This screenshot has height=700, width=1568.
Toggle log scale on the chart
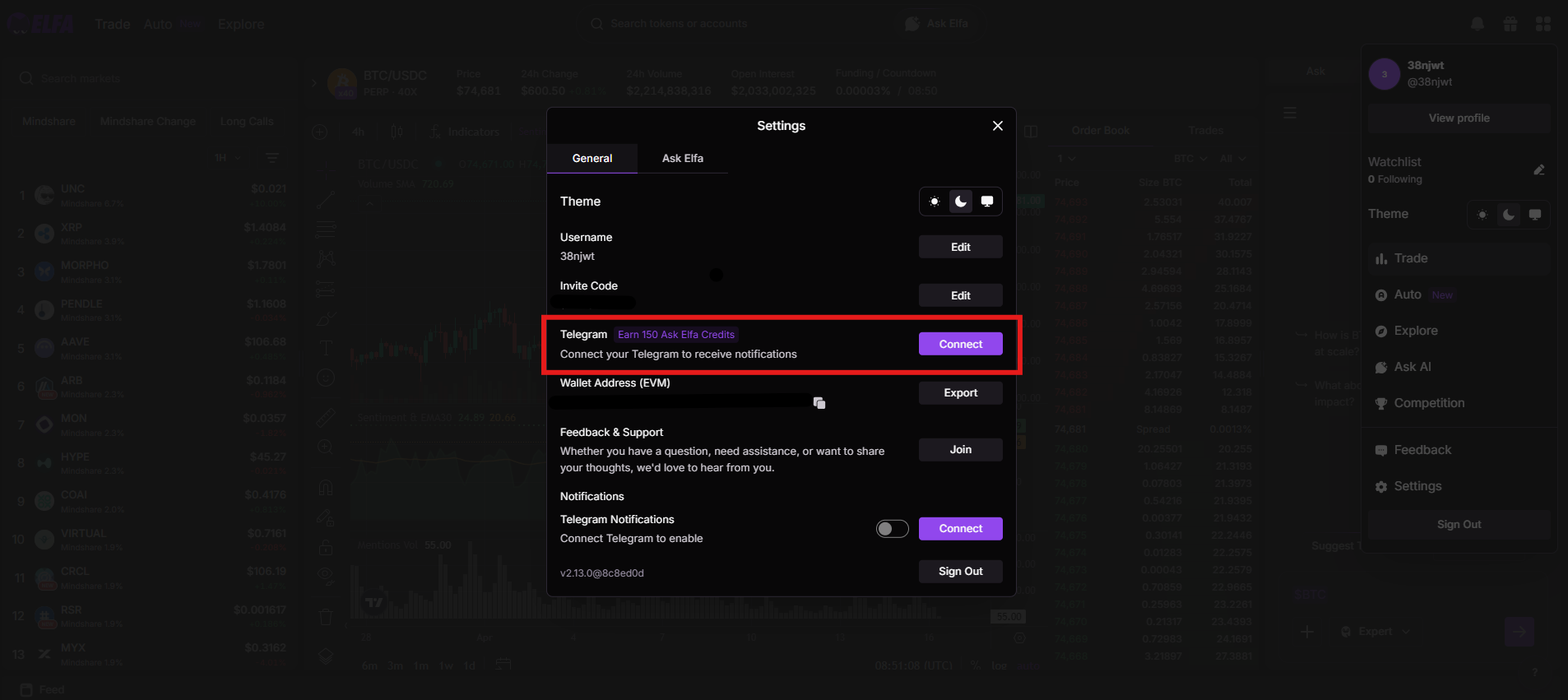(999, 665)
